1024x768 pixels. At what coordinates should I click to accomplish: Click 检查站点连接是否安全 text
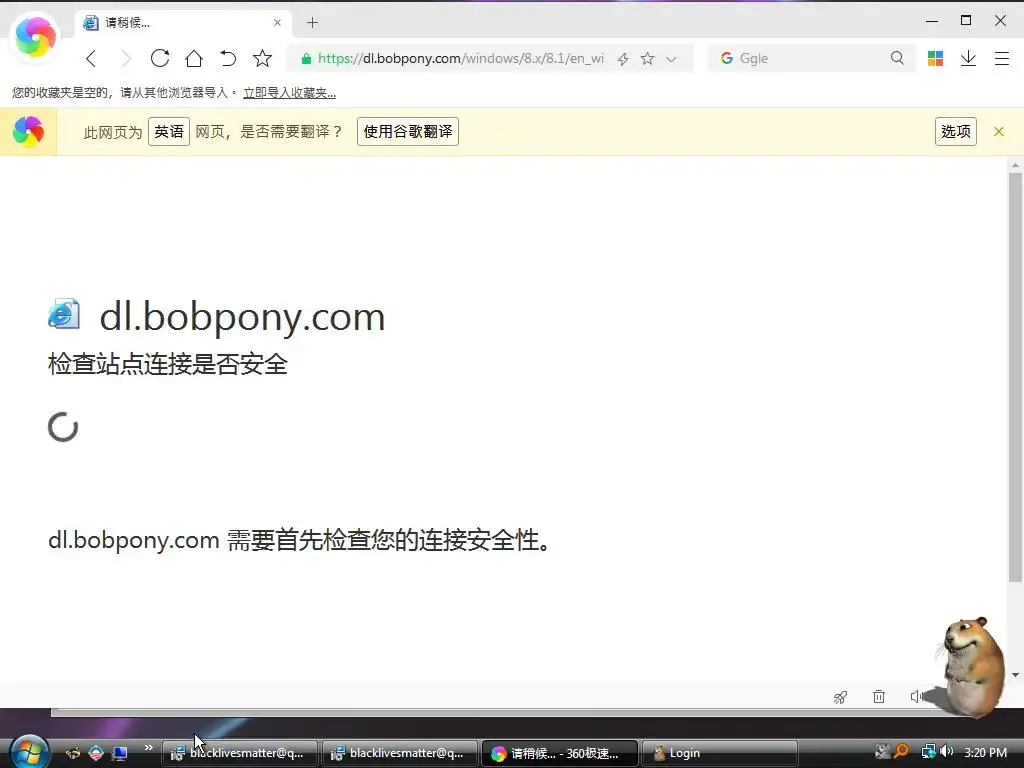(168, 364)
